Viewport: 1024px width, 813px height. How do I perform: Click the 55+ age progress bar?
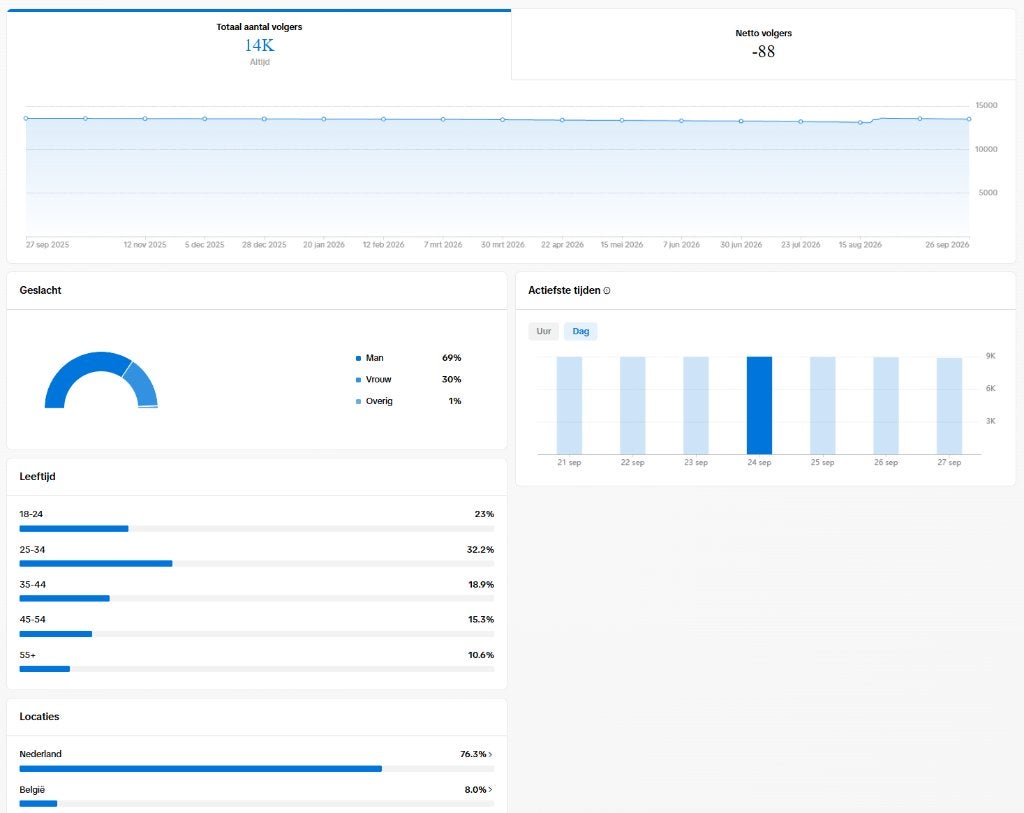click(x=257, y=669)
